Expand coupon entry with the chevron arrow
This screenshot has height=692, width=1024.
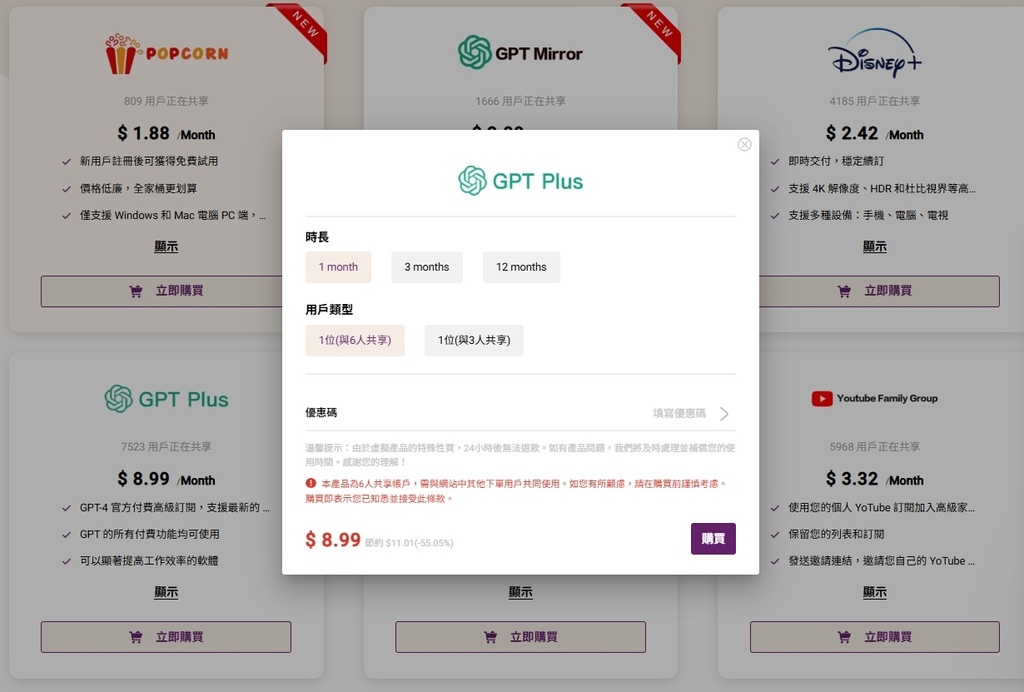coord(724,413)
